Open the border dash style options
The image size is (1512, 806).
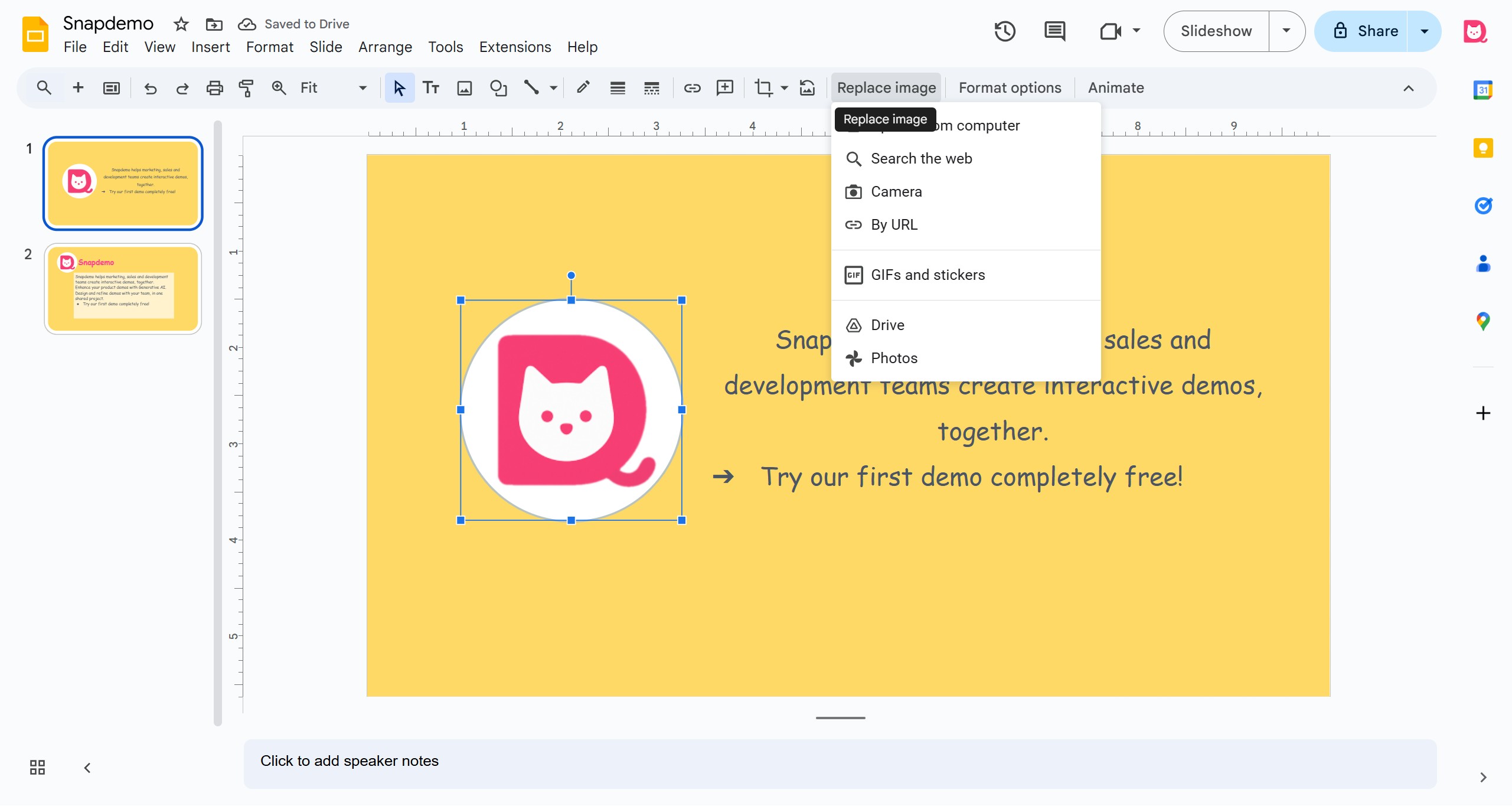coord(651,88)
